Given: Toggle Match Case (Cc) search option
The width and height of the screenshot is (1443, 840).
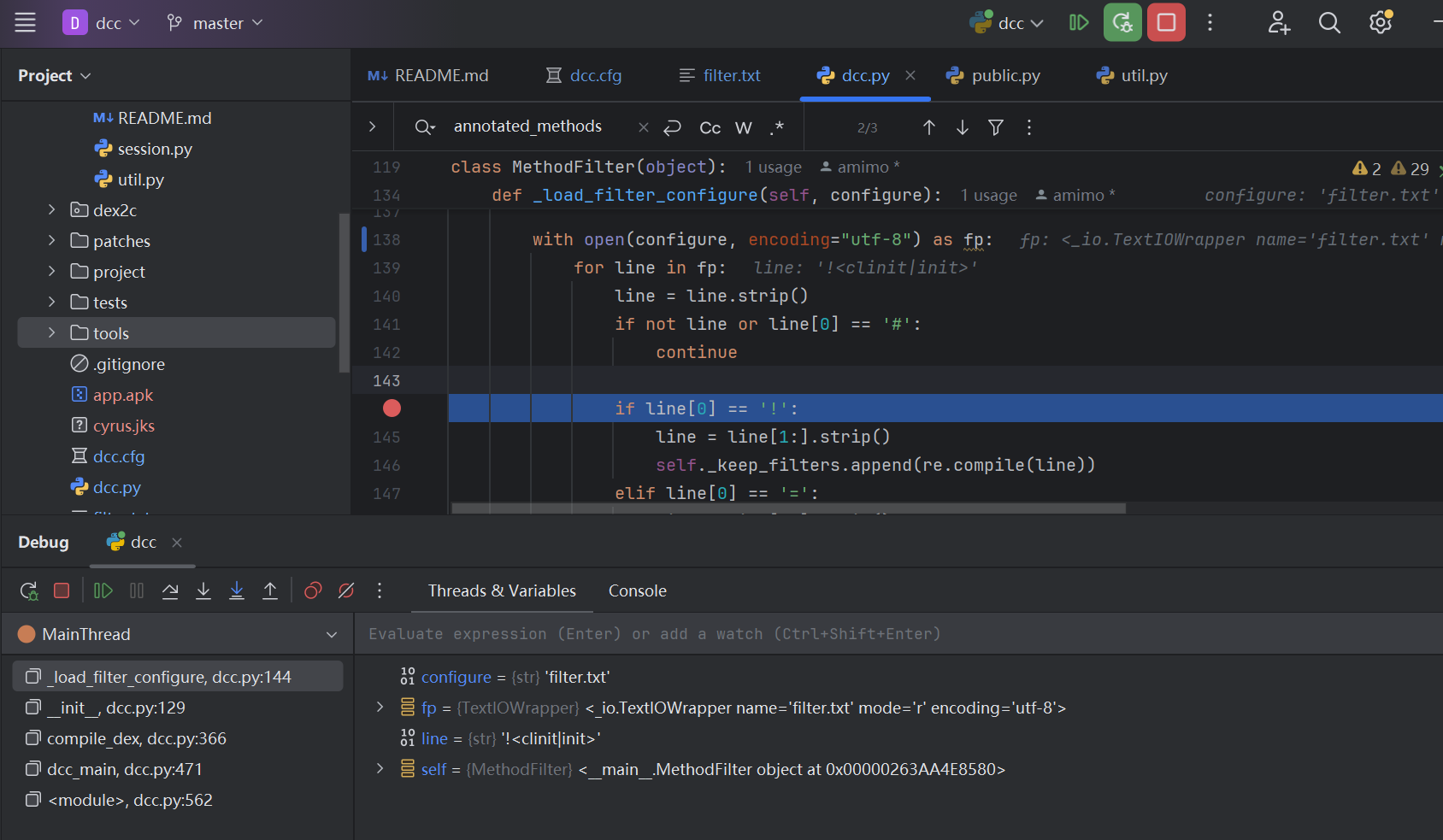Looking at the screenshot, I should 710,127.
